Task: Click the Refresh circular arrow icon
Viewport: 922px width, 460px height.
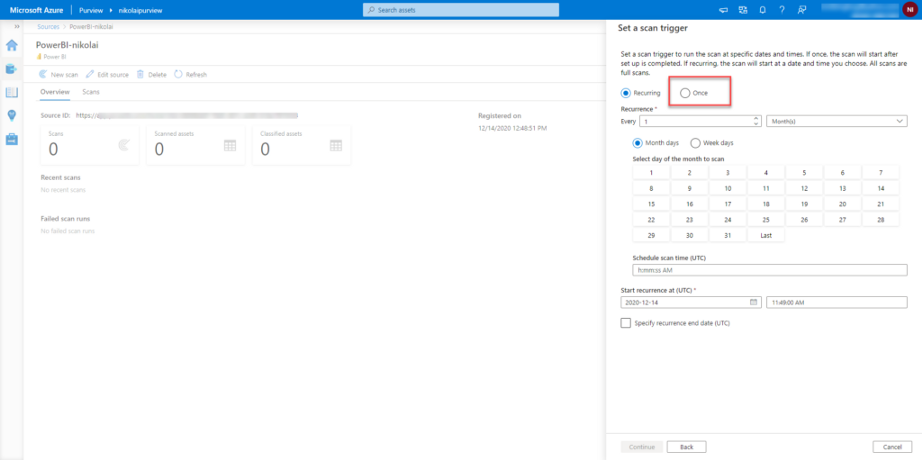Action: (x=179, y=75)
